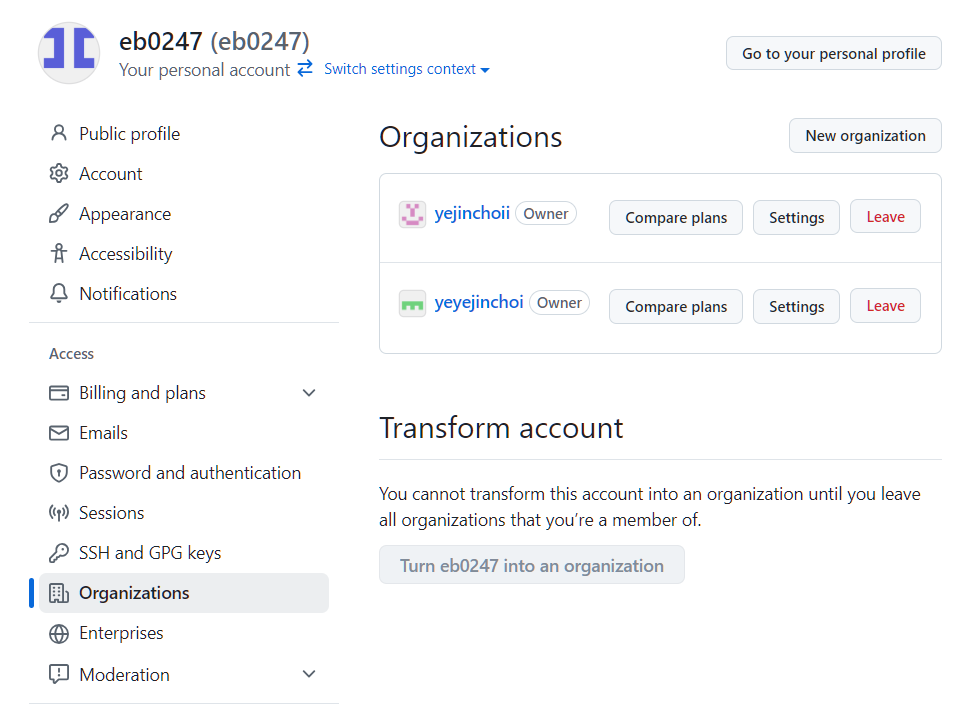This screenshot has width=973, height=711.
Task: Leave the yeyejinchoi organization
Action: coord(886,306)
